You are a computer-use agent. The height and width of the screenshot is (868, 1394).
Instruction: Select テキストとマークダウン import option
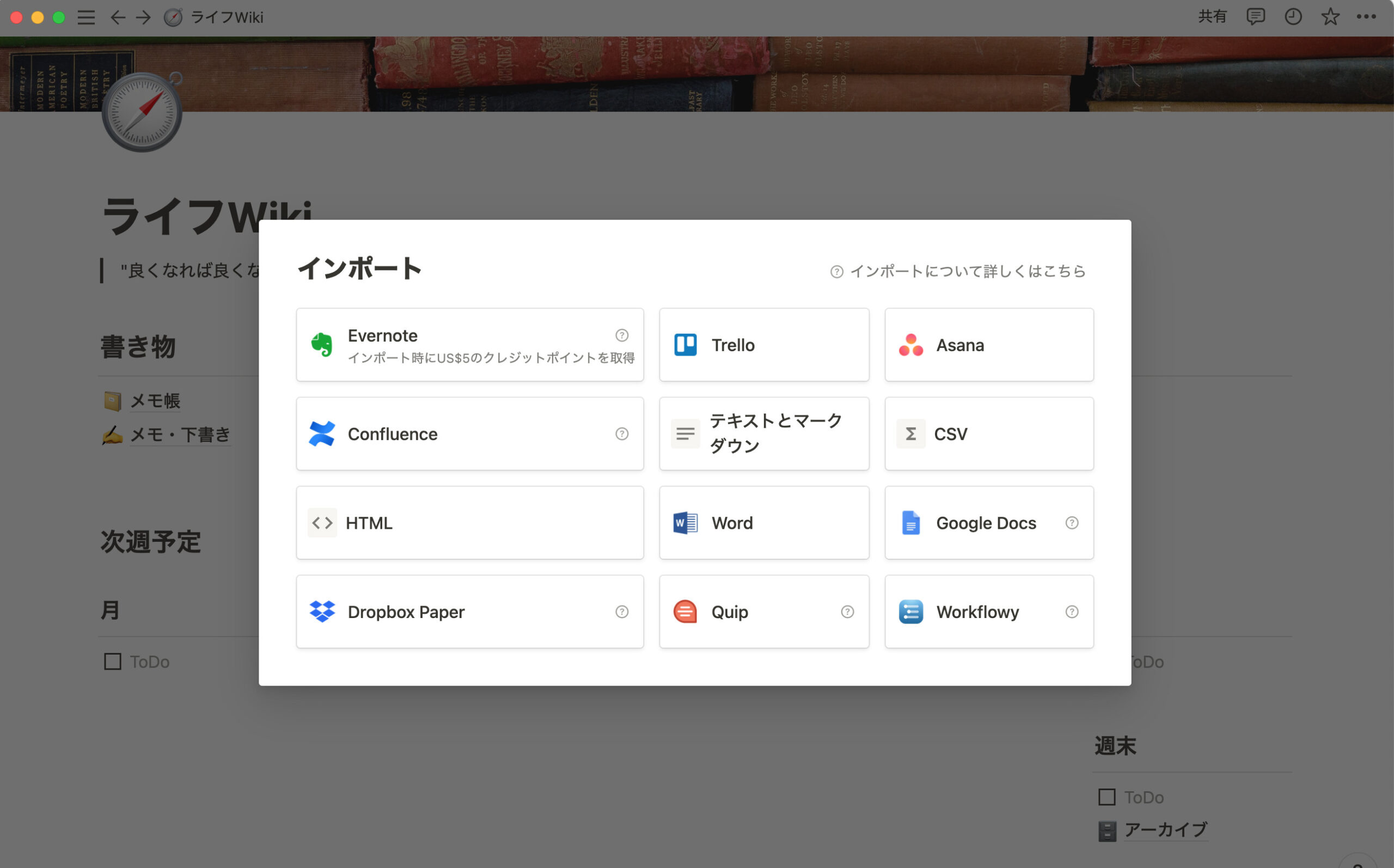(764, 433)
